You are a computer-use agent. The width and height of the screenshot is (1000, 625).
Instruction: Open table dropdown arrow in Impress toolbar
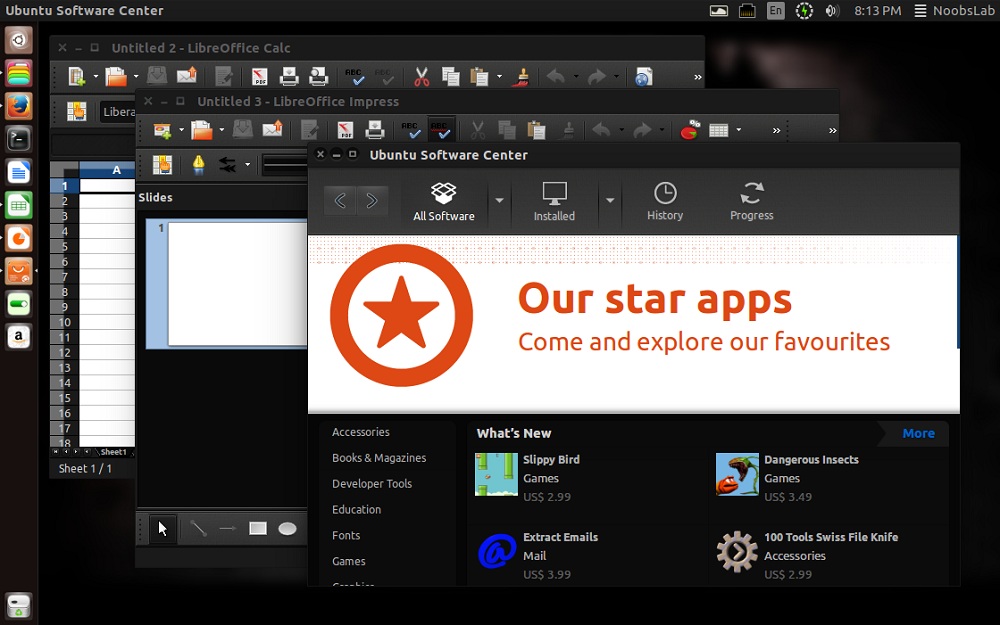pyautogui.click(x=739, y=130)
